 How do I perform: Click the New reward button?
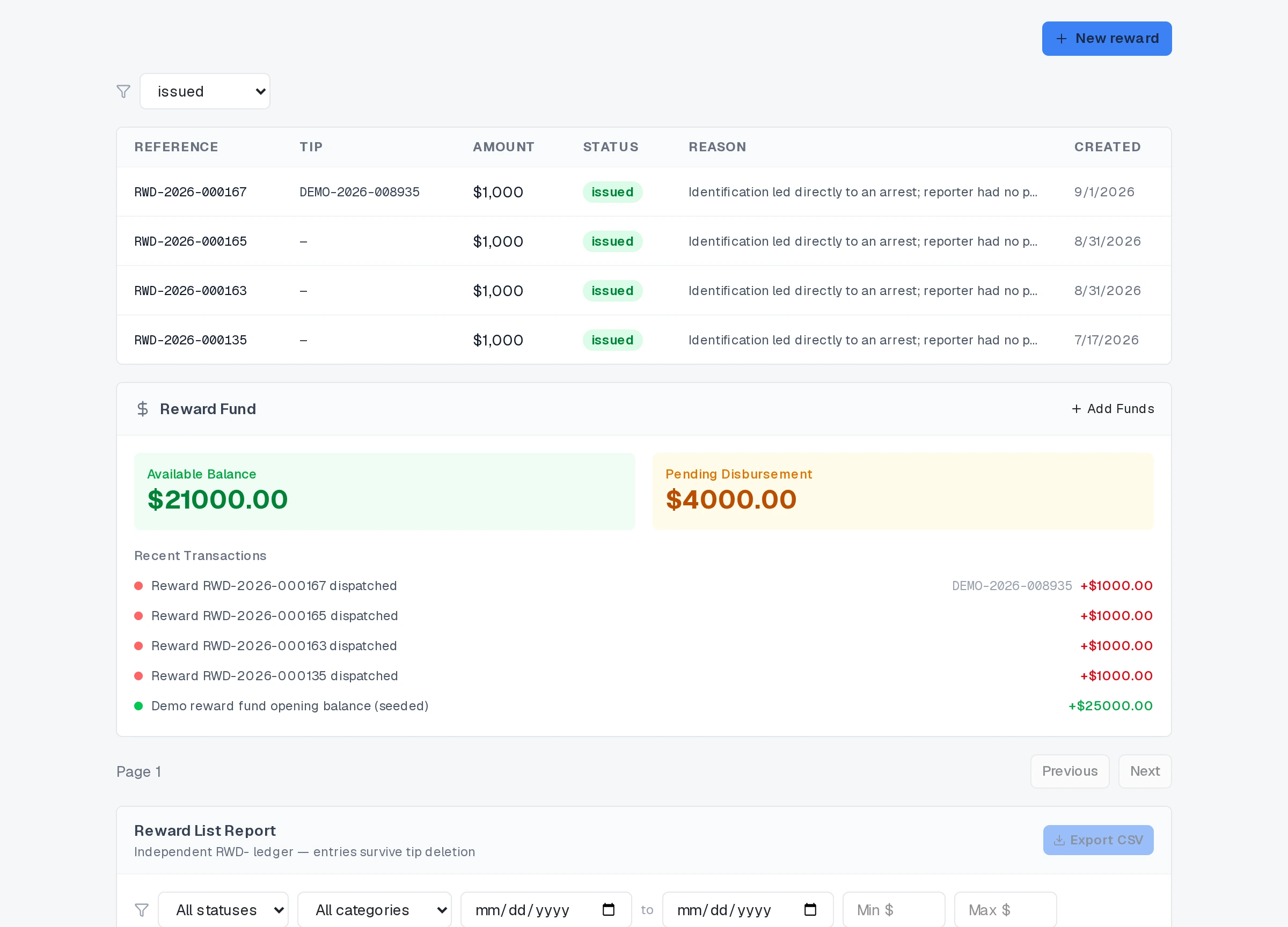[x=1106, y=39]
